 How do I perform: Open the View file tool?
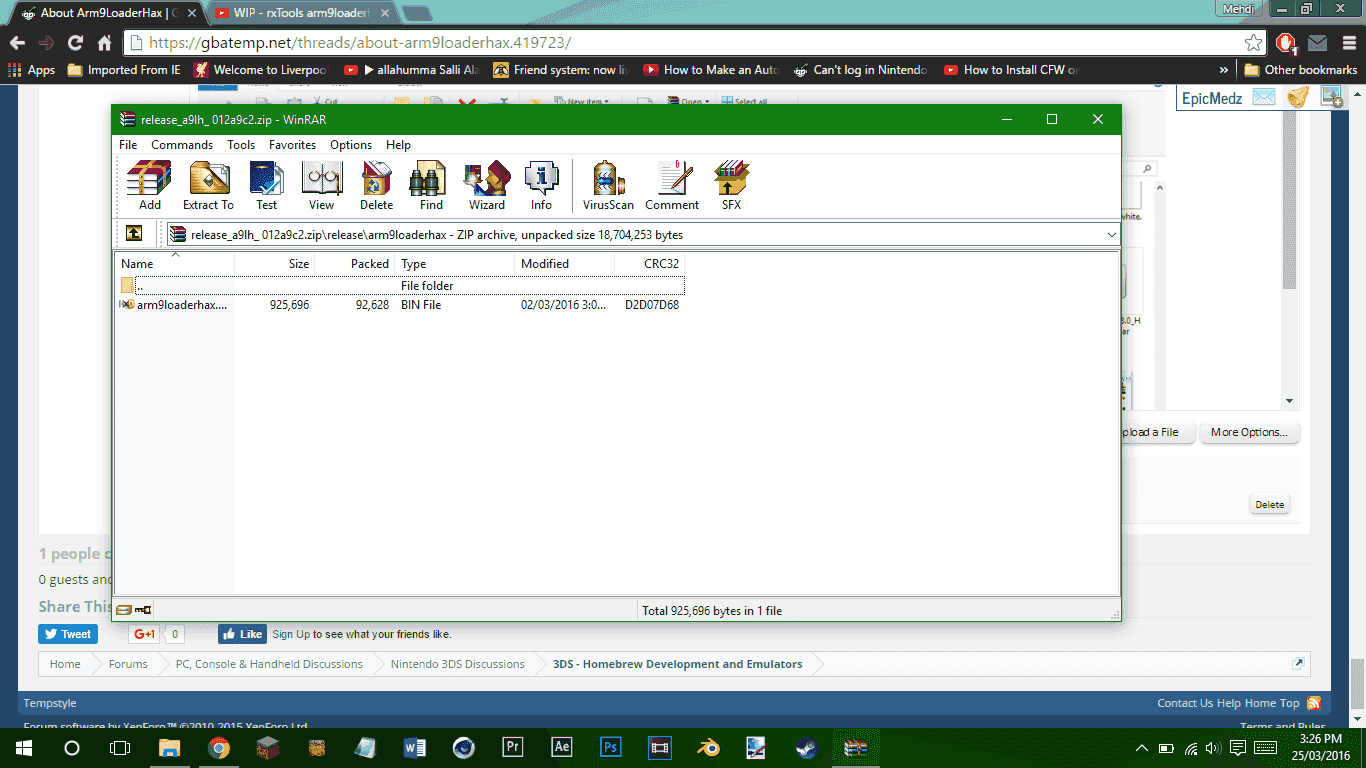pos(321,186)
